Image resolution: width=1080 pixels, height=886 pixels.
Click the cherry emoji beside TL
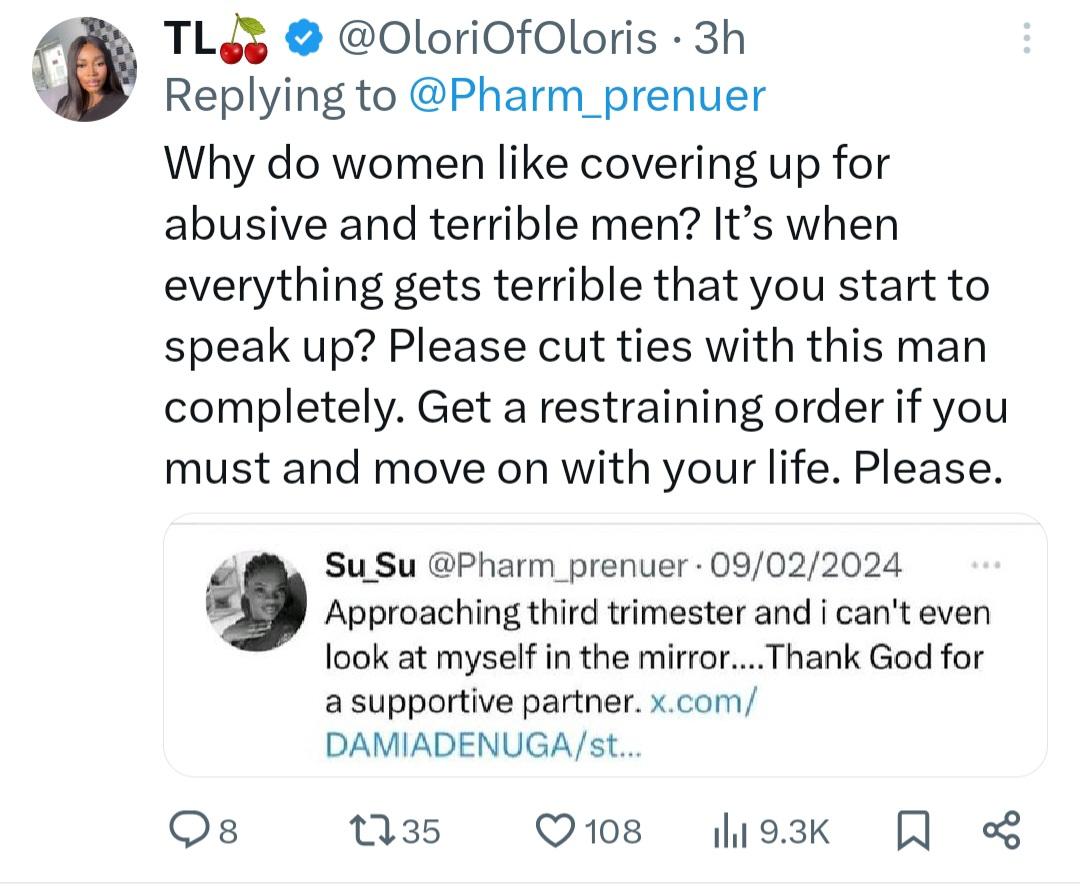pos(242,39)
